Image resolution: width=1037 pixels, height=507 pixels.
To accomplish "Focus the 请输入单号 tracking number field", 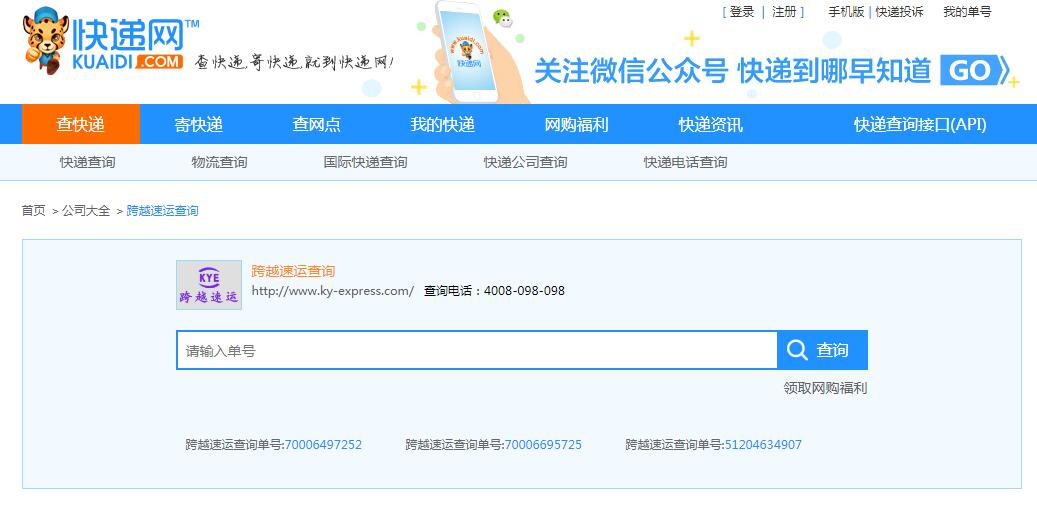I will pyautogui.click(x=477, y=350).
